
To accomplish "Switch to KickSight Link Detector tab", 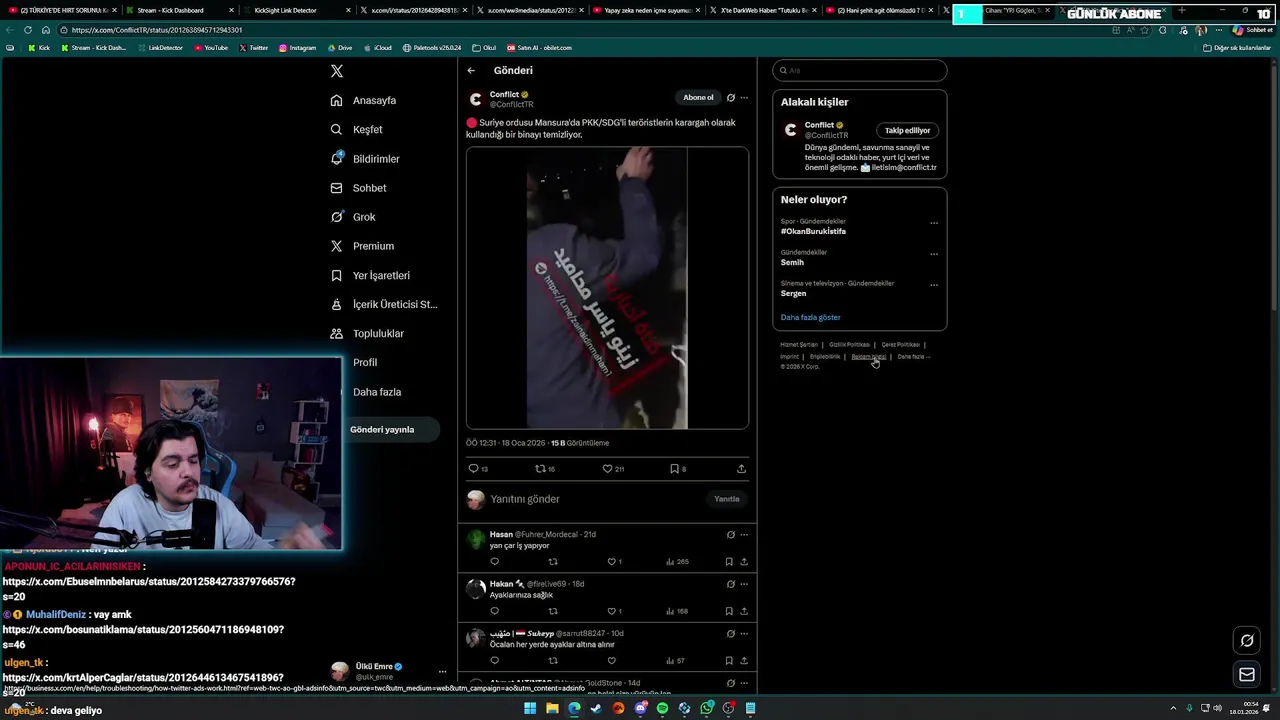I will pos(296,10).
